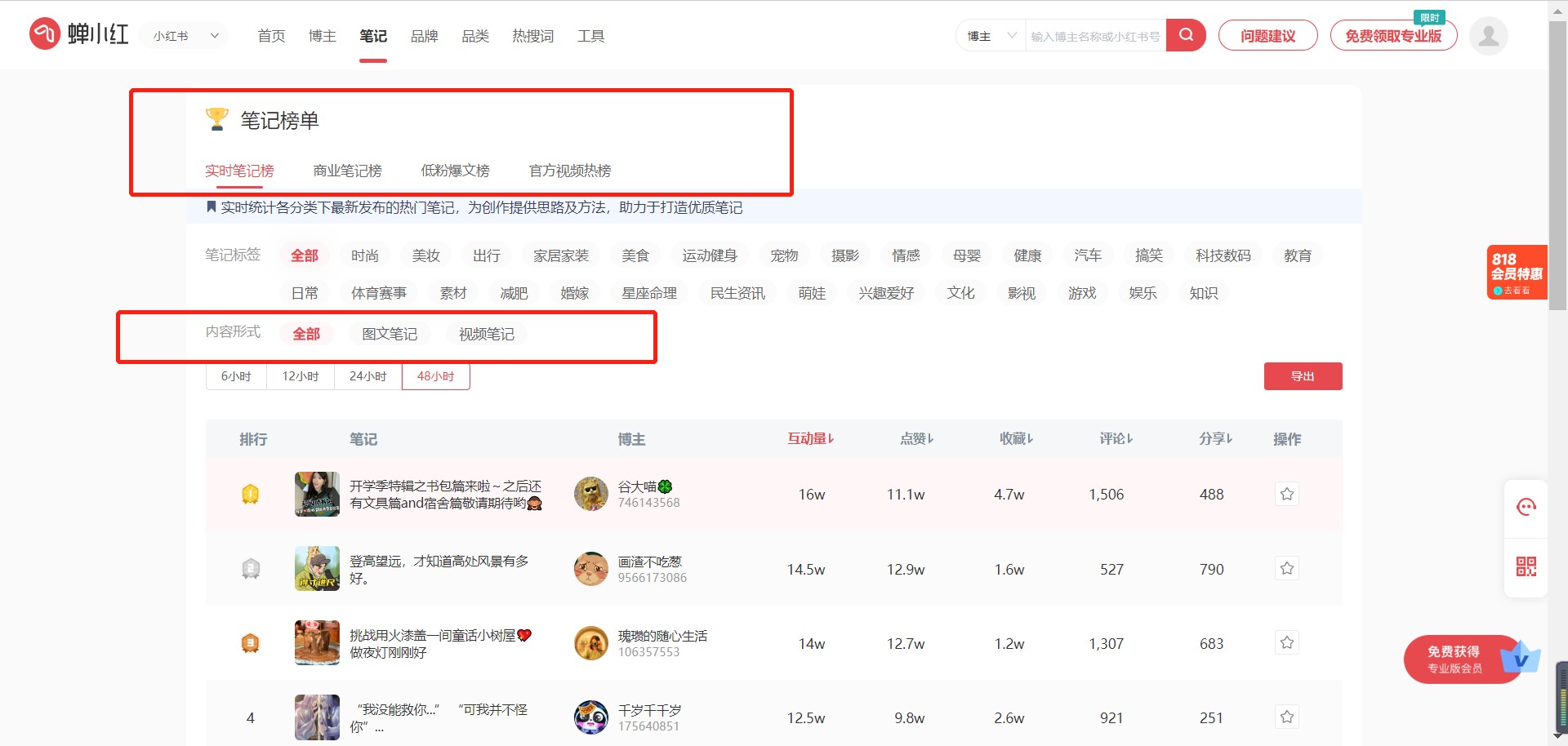Viewport: 1568px width, 746px height.
Task: Open note titled 登高望远，才知道高处风景有多好
Action: [x=439, y=570]
